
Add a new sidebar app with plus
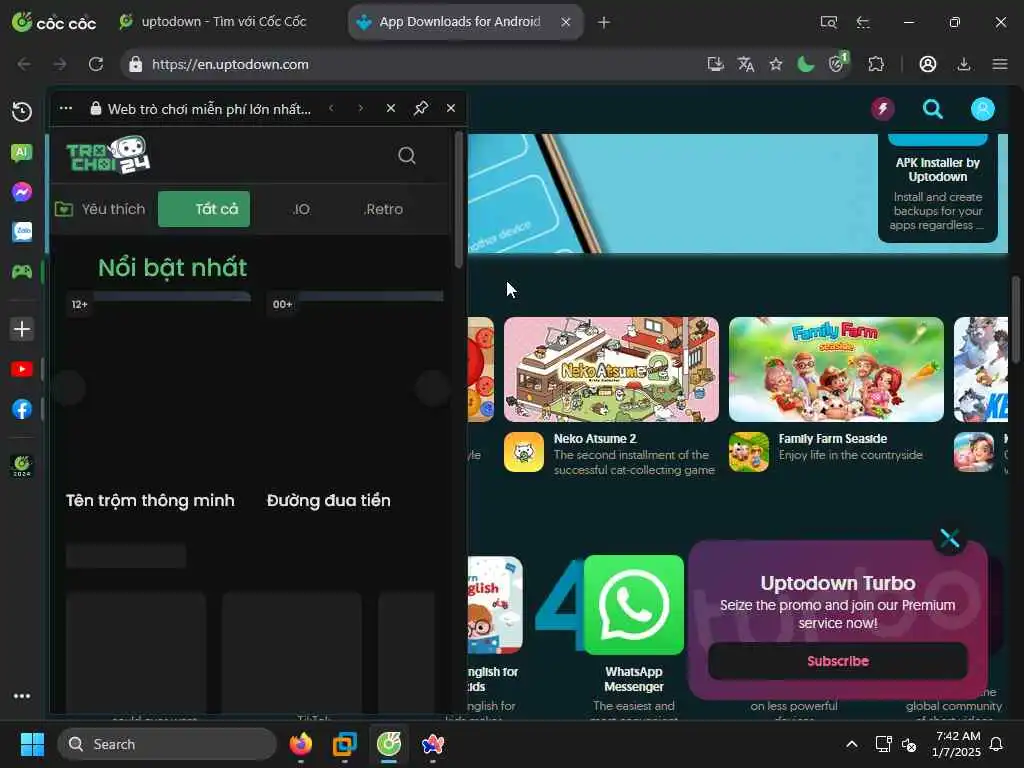(x=22, y=328)
